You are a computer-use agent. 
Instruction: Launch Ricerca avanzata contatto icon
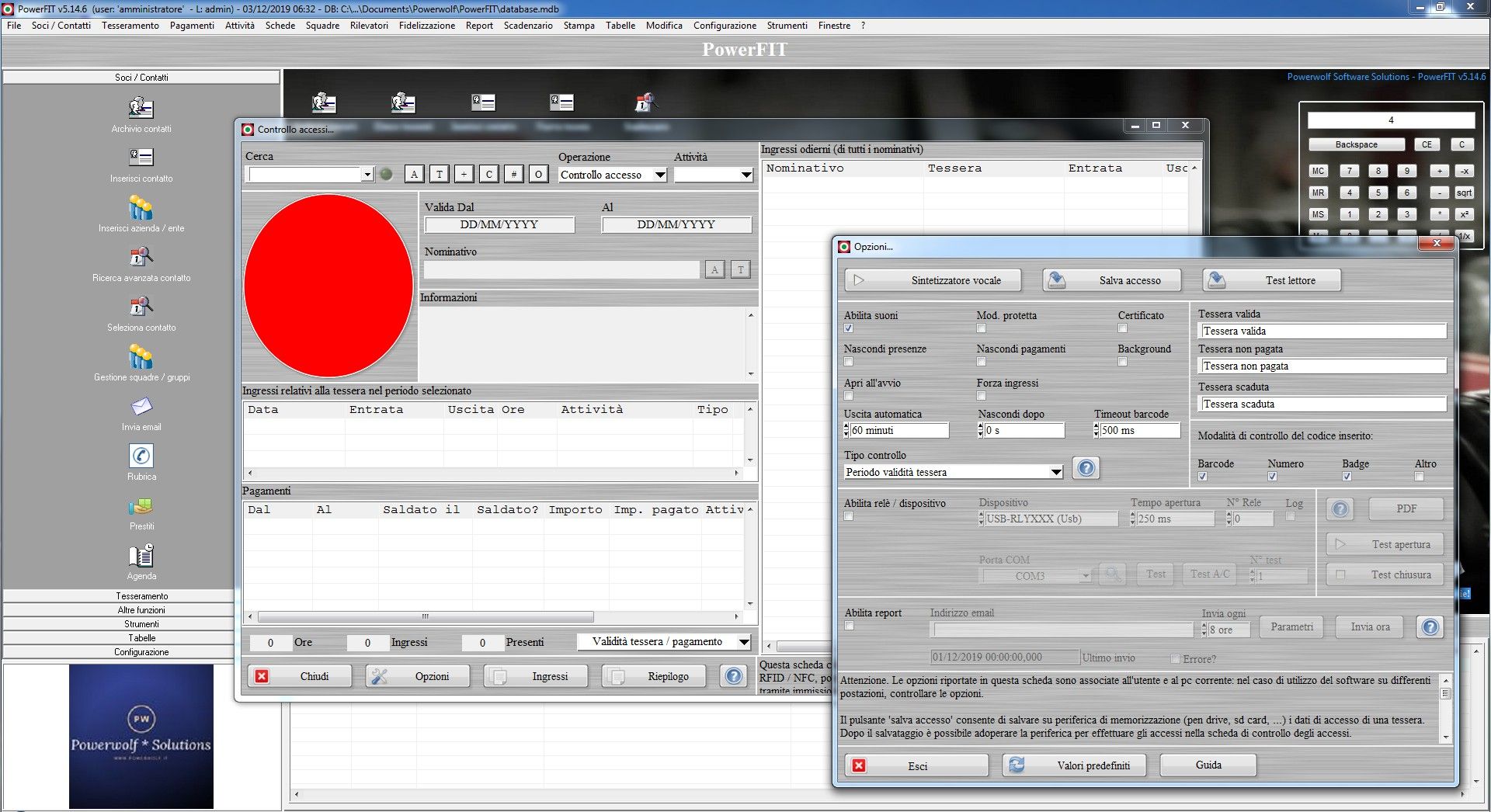pyautogui.click(x=141, y=256)
